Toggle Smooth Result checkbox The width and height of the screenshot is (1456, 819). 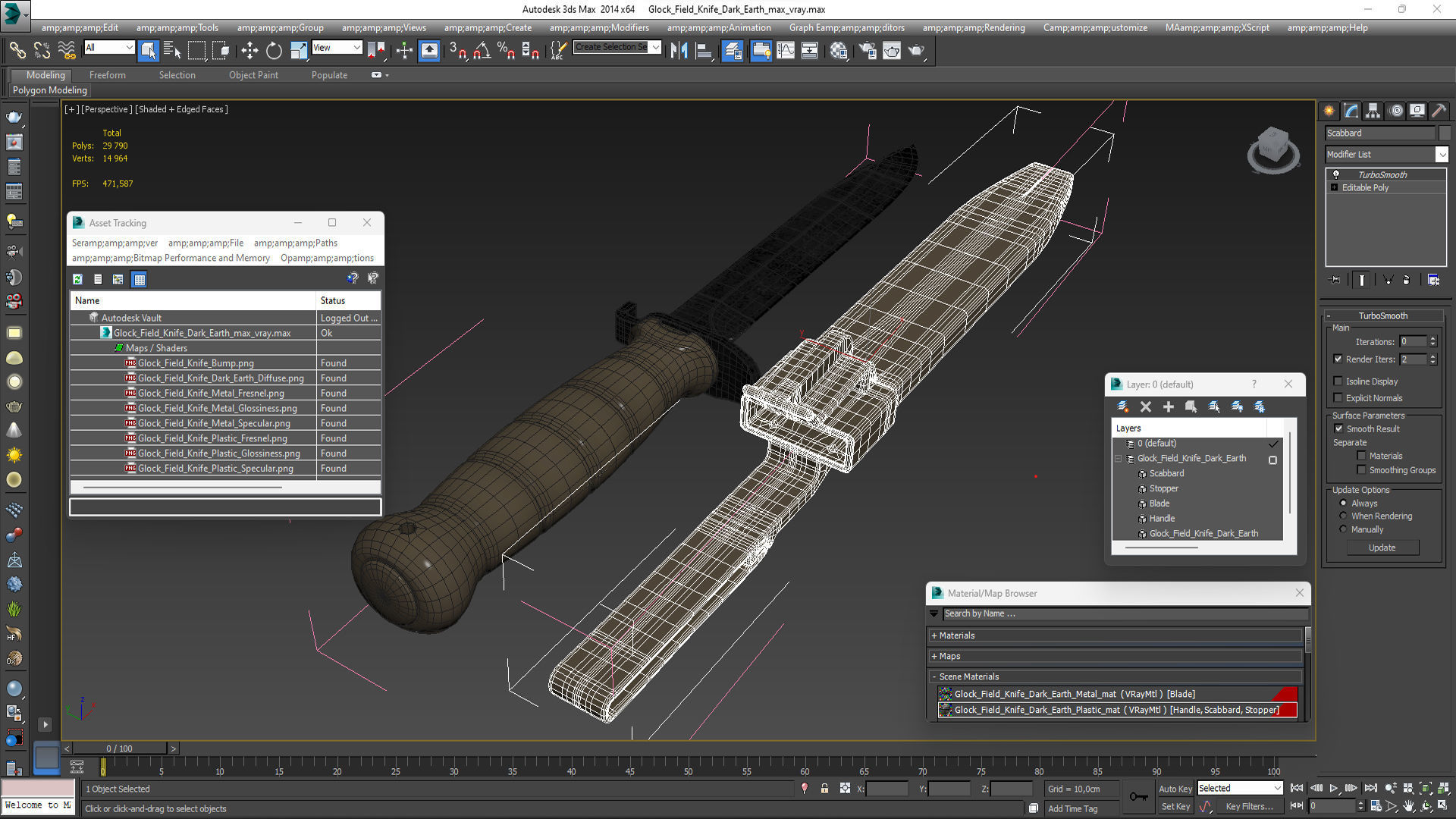click(x=1339, y=428)
